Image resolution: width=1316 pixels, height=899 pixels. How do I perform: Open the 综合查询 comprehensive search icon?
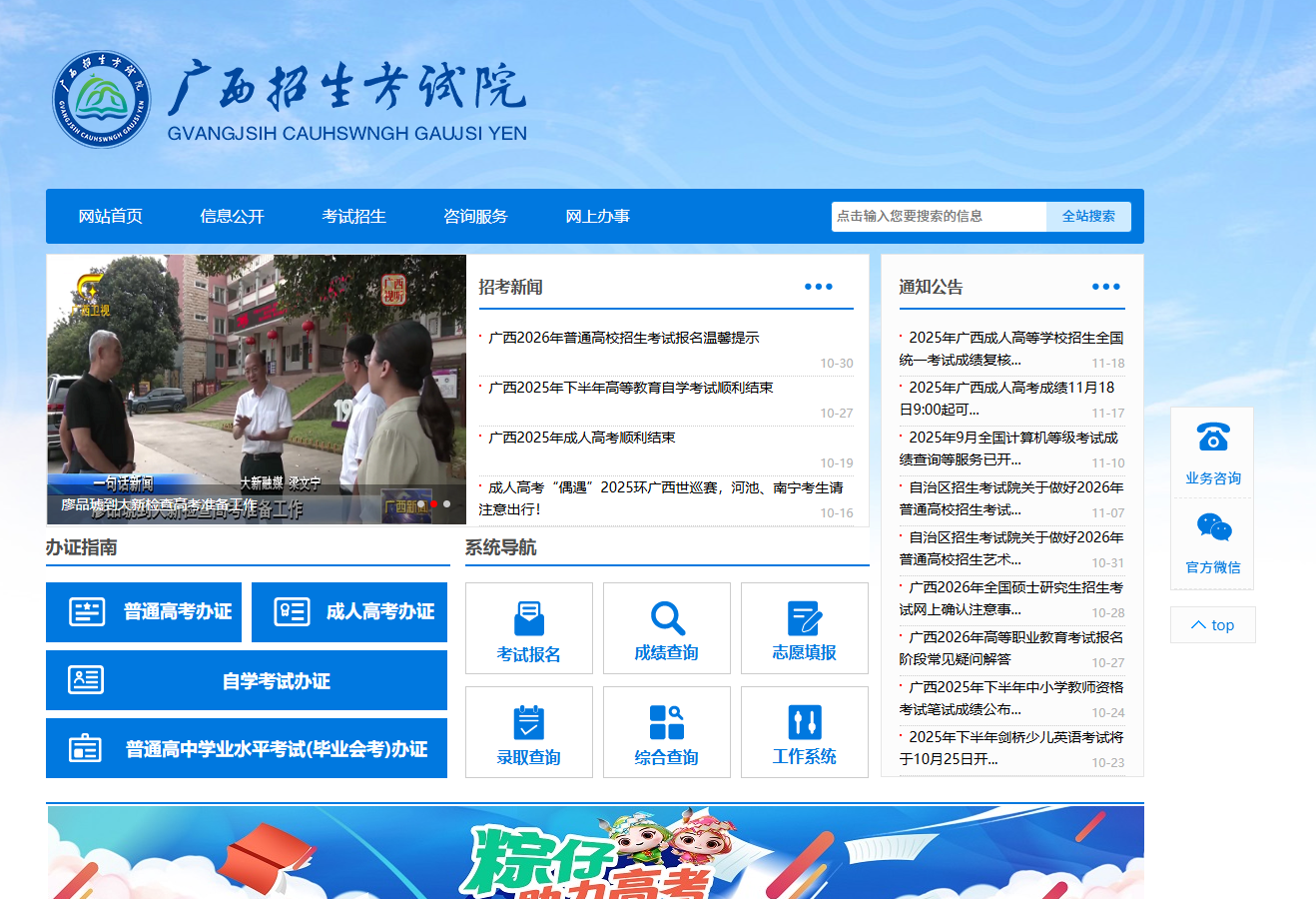[667, 722]
